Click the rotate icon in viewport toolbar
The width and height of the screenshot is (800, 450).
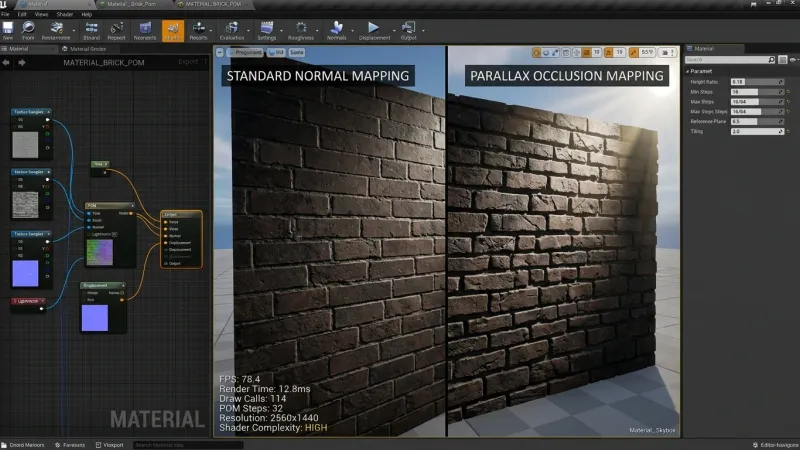[x=546, y=53]
